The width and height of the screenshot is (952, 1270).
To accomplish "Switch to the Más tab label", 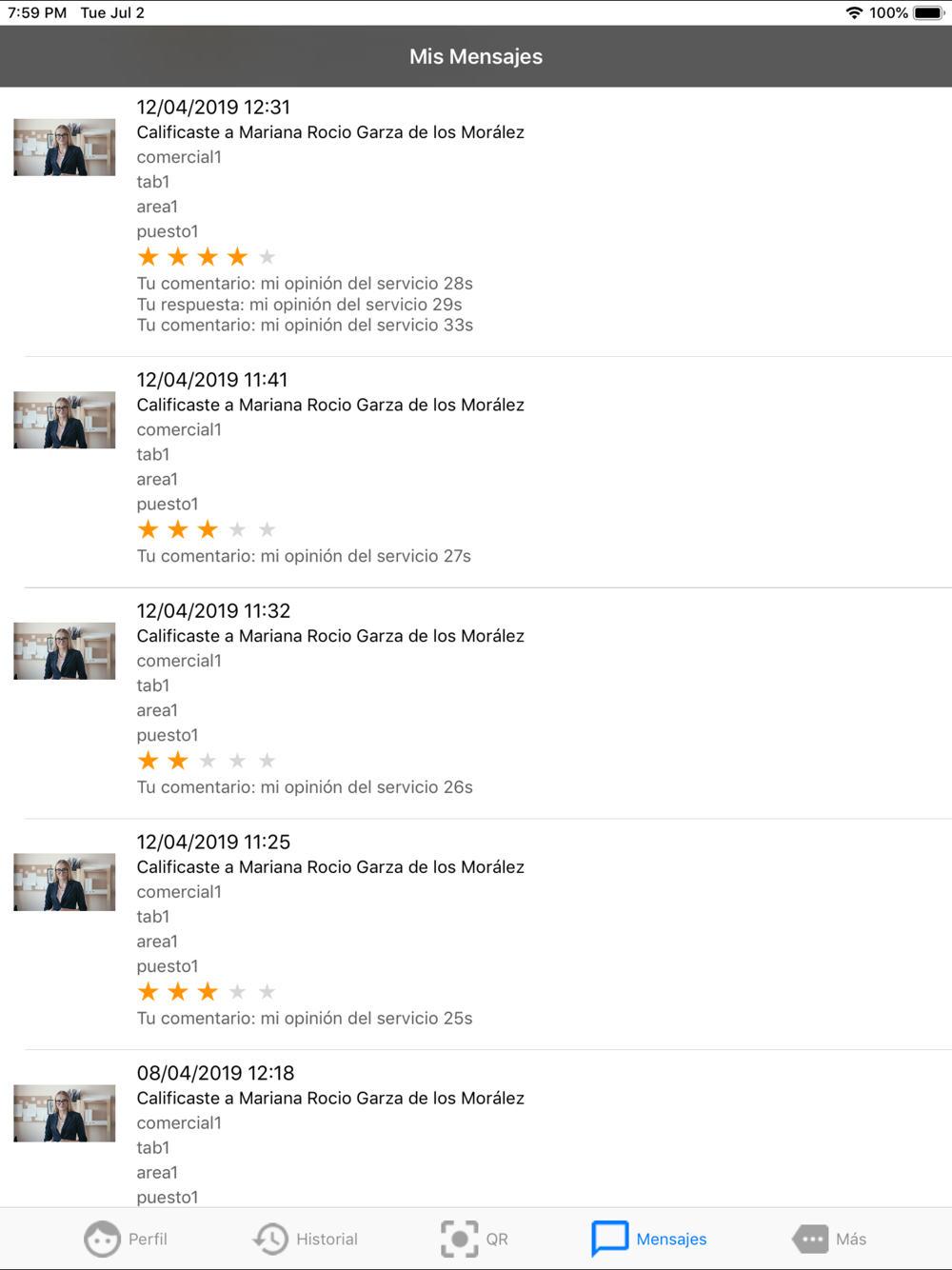I will coord(851,1239).
